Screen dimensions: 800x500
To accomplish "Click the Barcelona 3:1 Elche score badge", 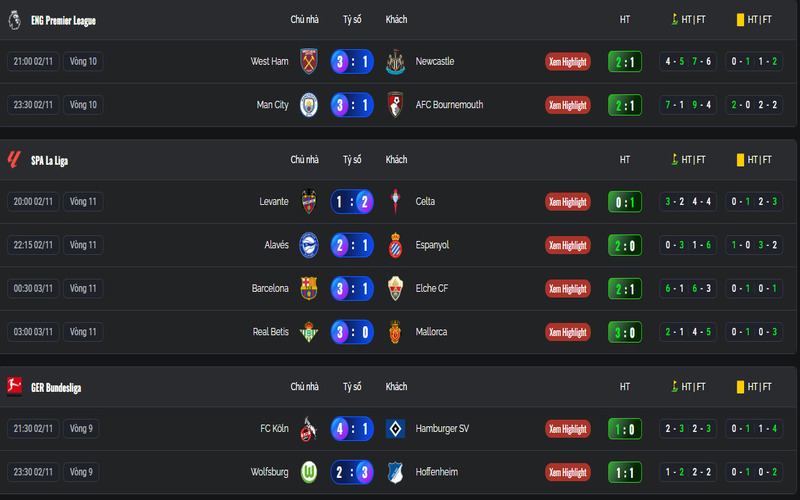I will tap(352, 289).
